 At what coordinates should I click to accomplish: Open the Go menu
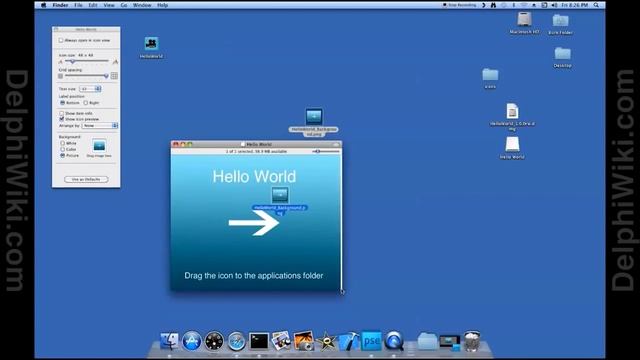[x=124, y=5]
